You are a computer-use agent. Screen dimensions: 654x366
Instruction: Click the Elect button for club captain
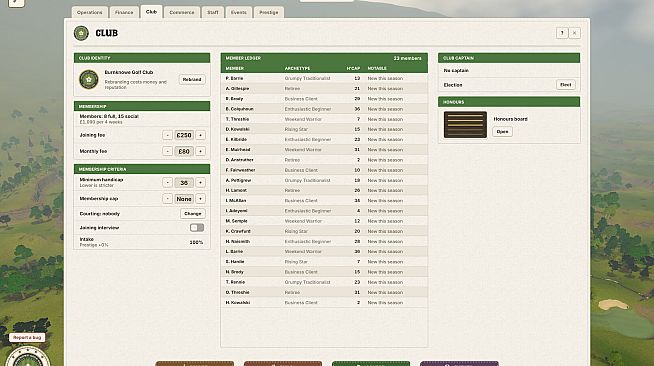(566, 85)
